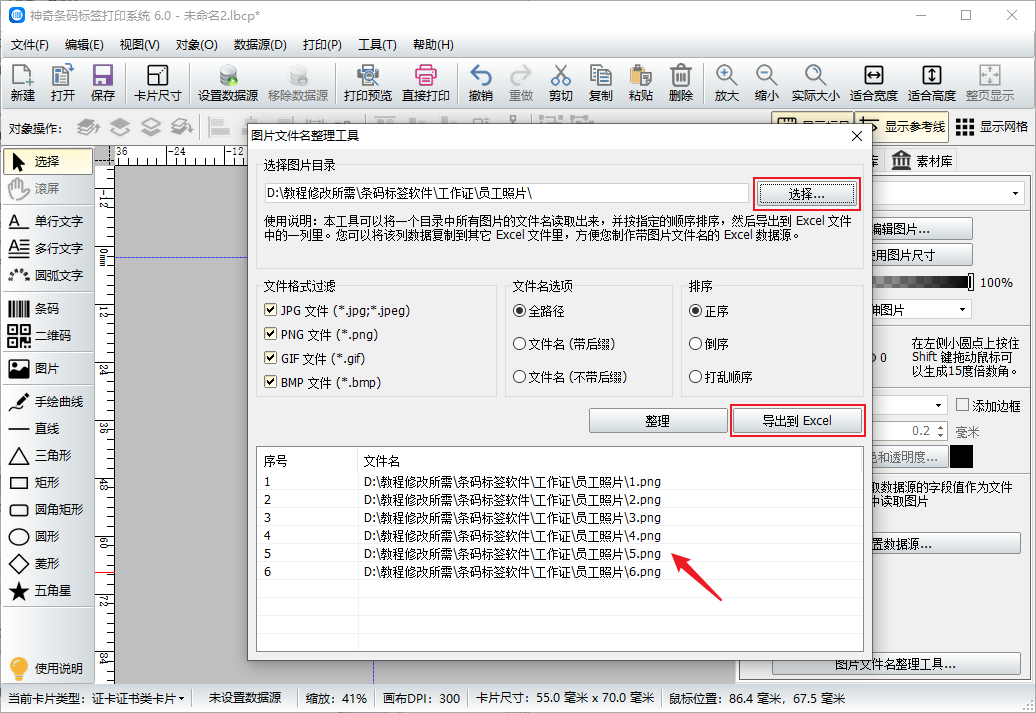Screen dimensions: 1036x713
Task: Click the 打印预览 print preview icon
Action: point(368,82)
